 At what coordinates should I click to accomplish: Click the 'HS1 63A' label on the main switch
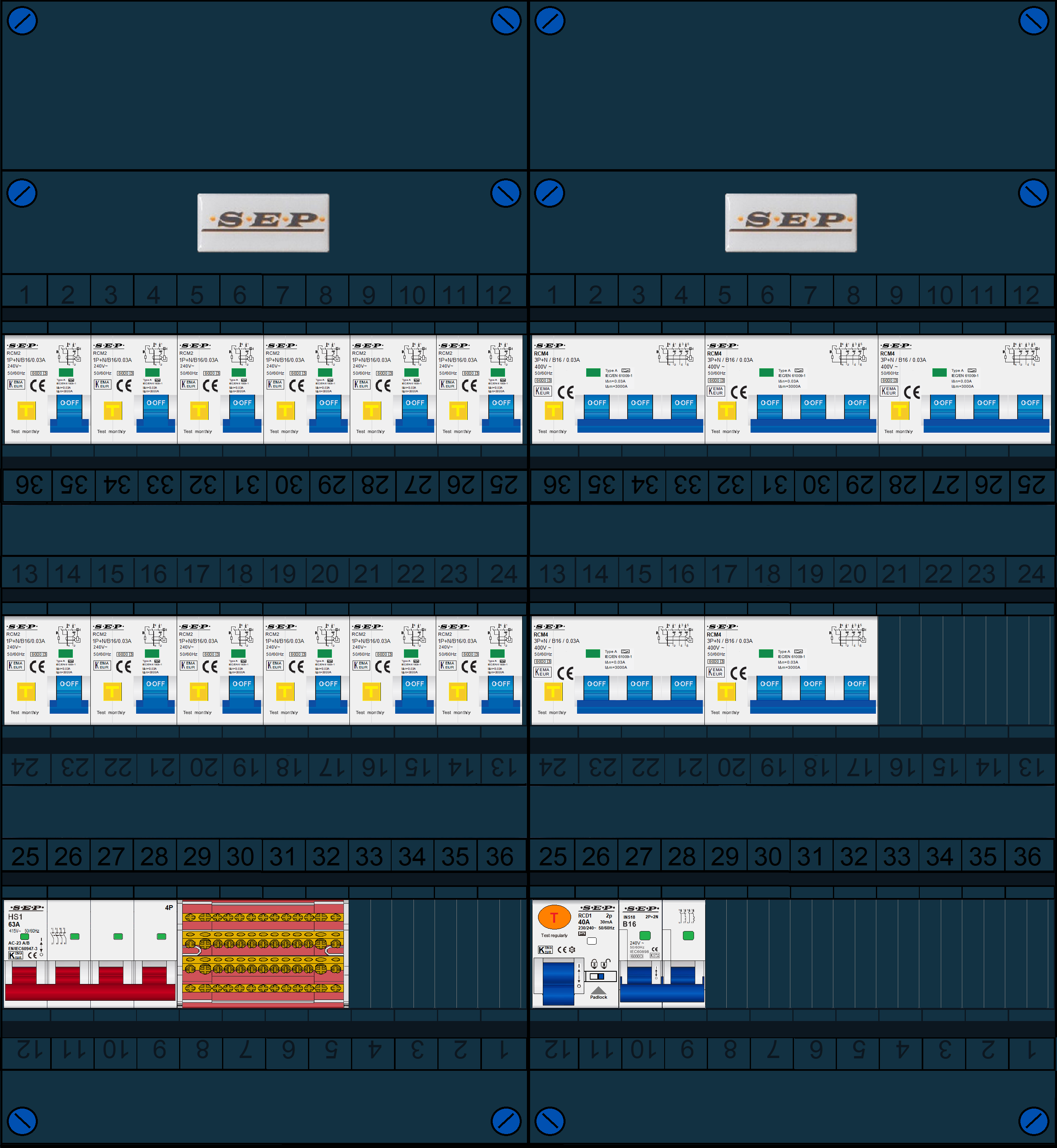pyautogui.click(x=15, y=920)
